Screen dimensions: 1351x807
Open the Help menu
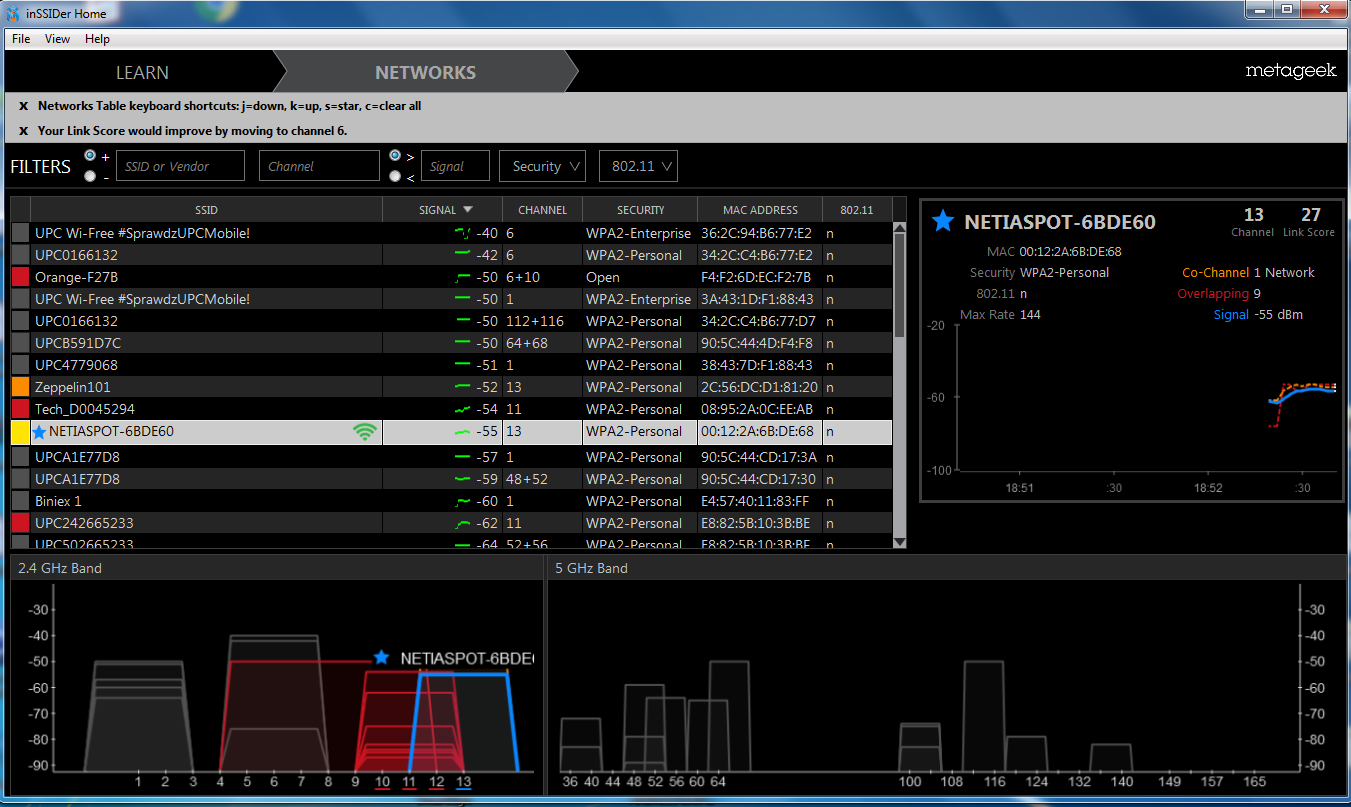pos(97,39)
